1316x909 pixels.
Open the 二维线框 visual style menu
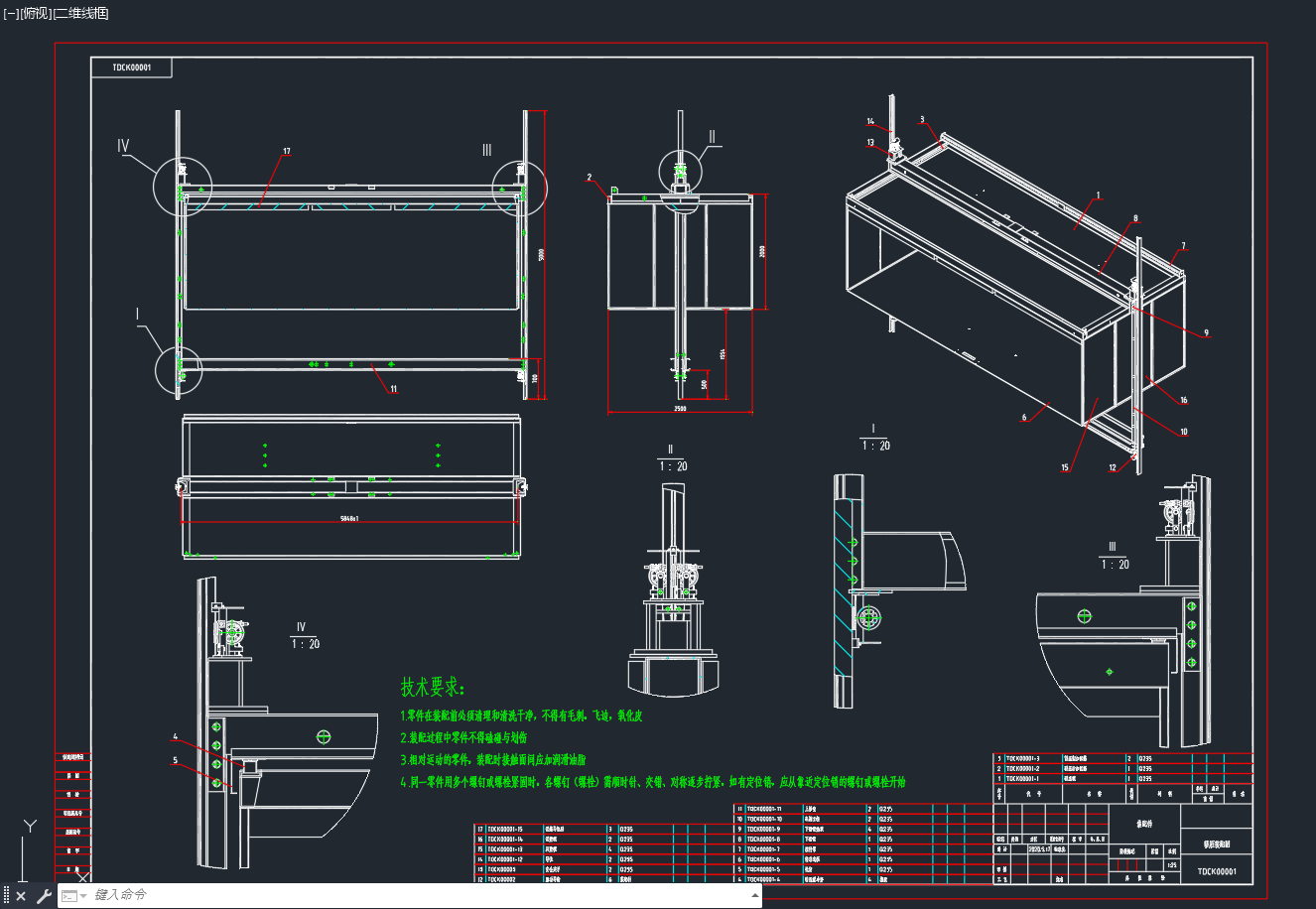click(x=81, y=14)
